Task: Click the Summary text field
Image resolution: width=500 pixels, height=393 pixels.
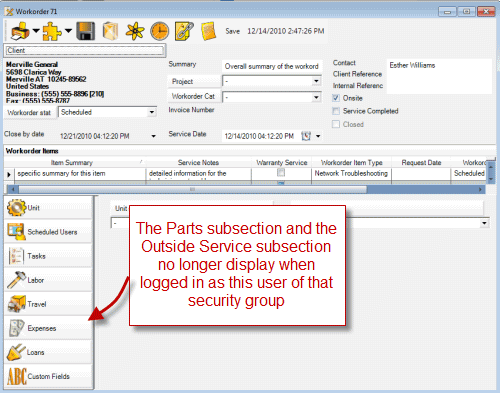Action: tap(272, 66)
